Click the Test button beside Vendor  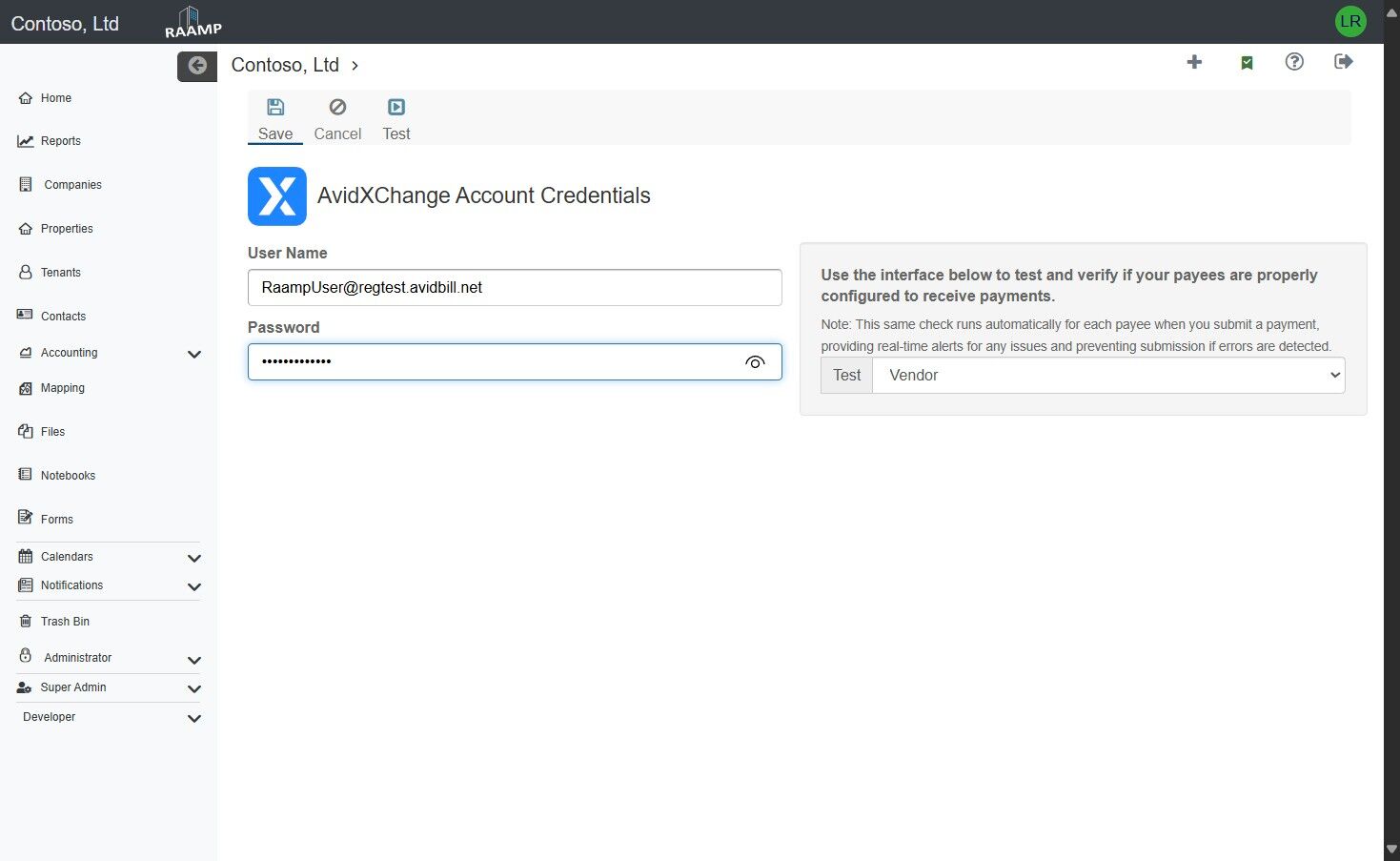846,376
